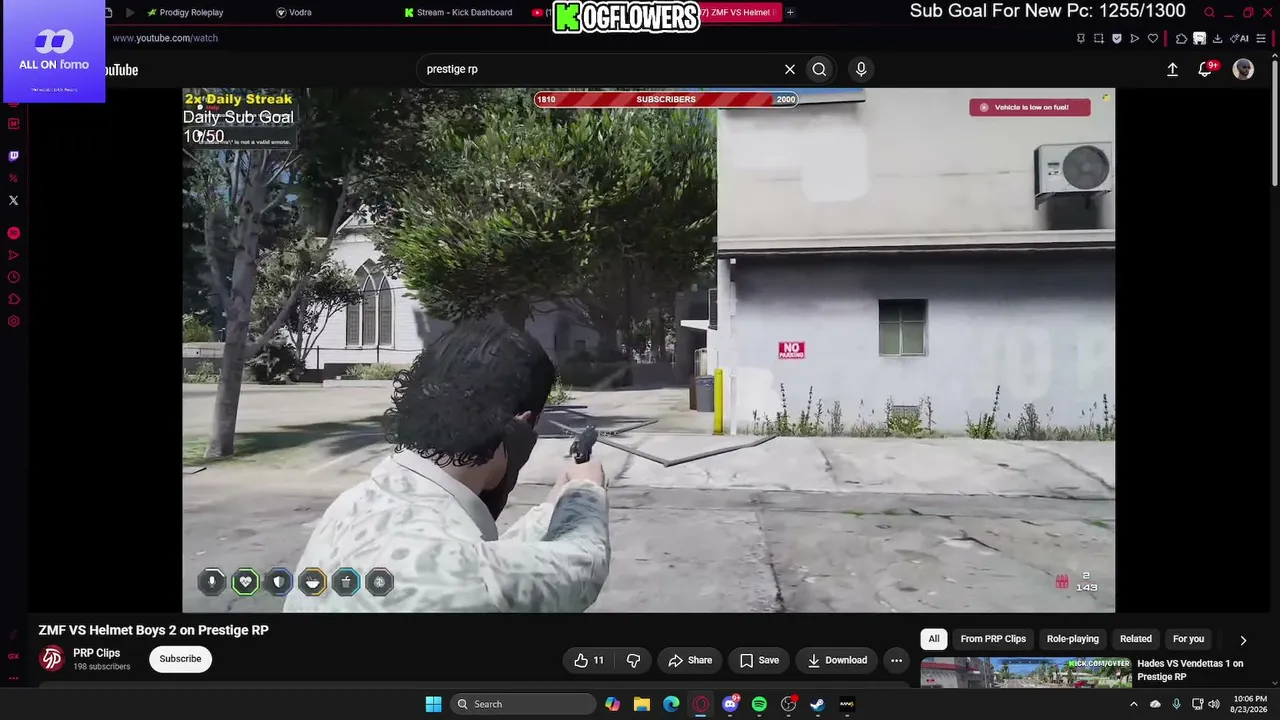Open File Explorer from the taskbar

click(642, 704)
